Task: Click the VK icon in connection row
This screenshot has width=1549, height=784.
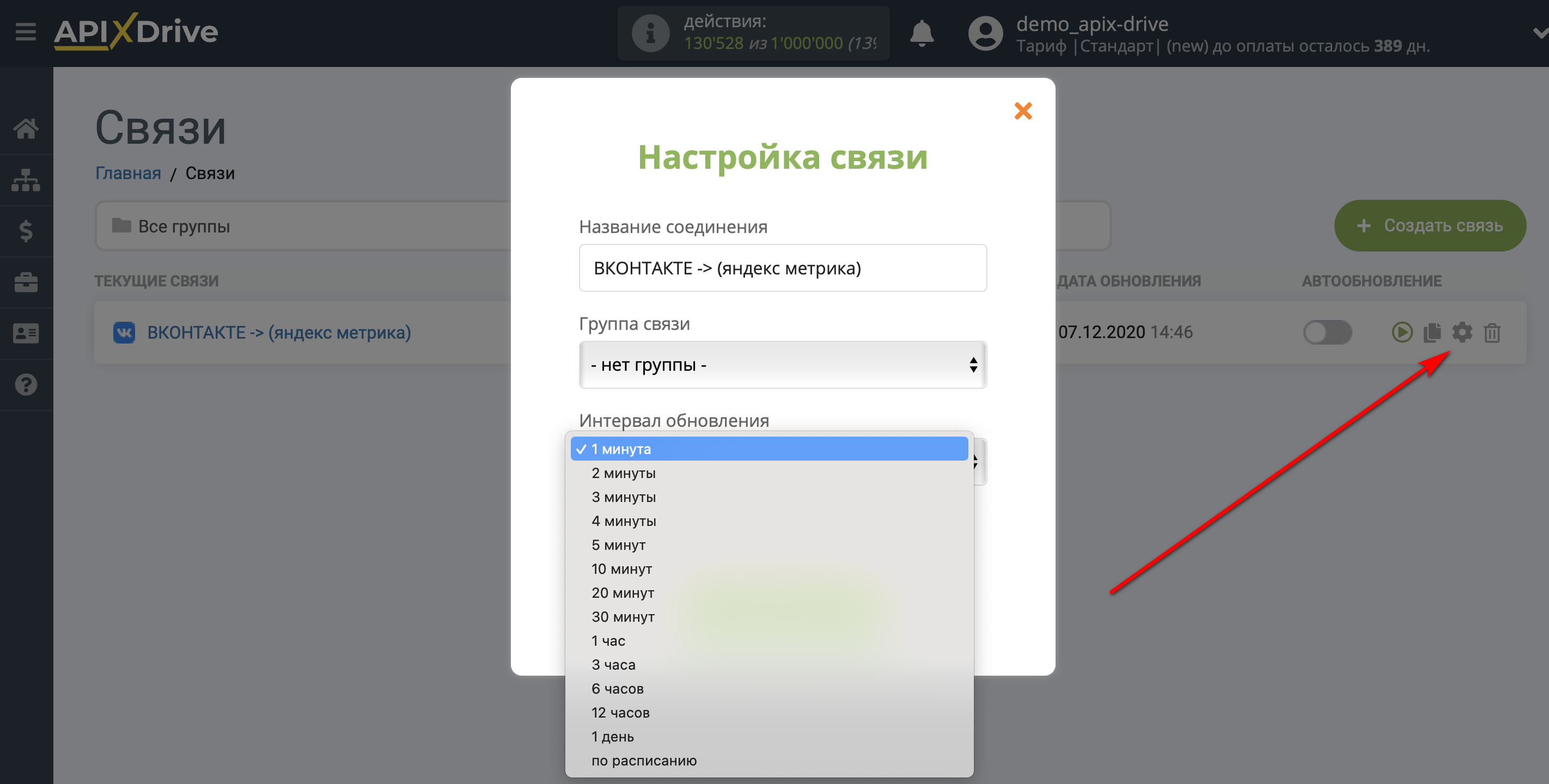Action: 124,332
